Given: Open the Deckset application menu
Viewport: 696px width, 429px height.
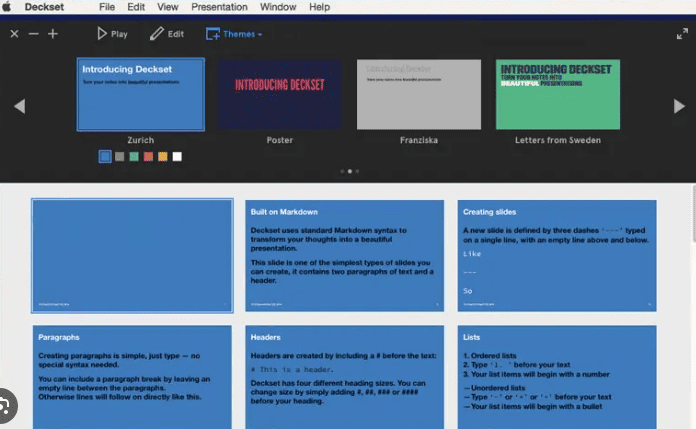Looking at the screenshot, I should click(x=44, y=7).
